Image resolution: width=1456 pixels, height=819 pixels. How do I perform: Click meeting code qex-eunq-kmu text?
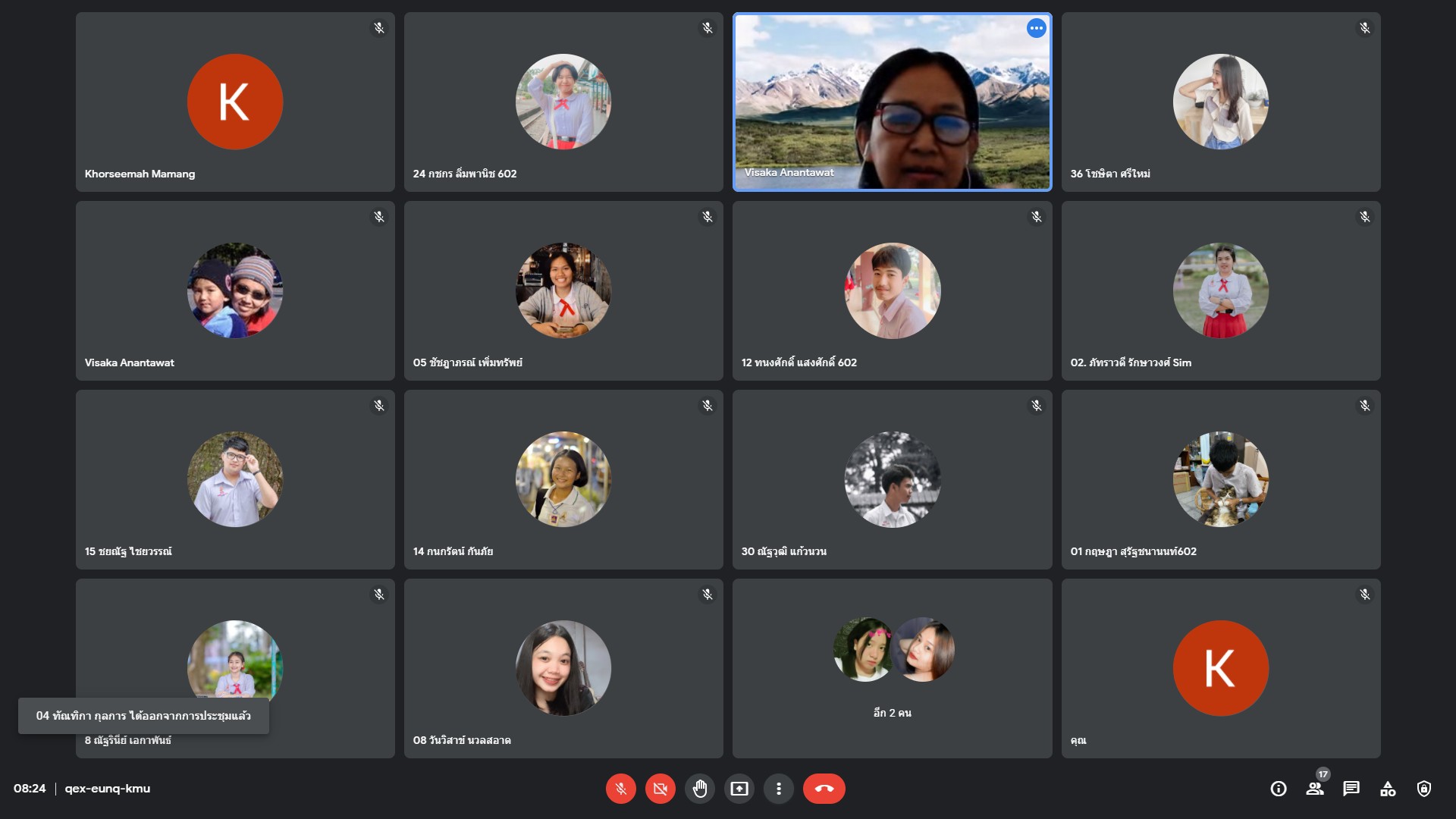107,789
